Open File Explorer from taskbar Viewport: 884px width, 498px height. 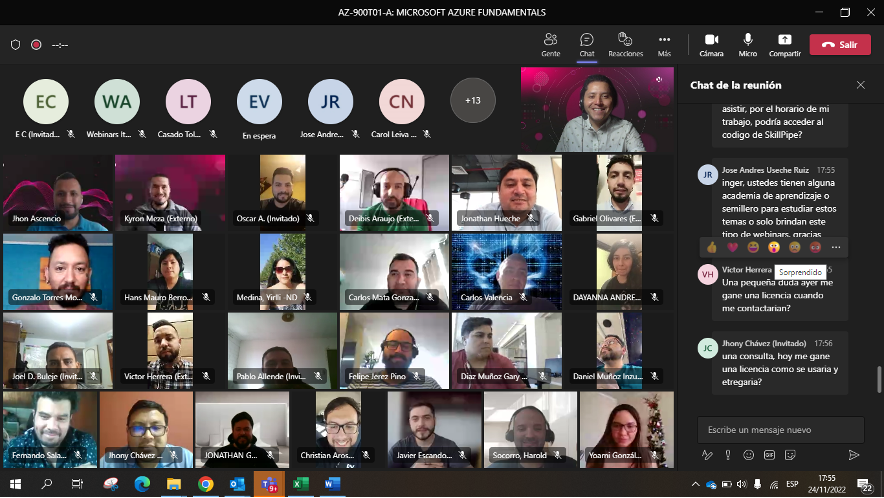174,484
